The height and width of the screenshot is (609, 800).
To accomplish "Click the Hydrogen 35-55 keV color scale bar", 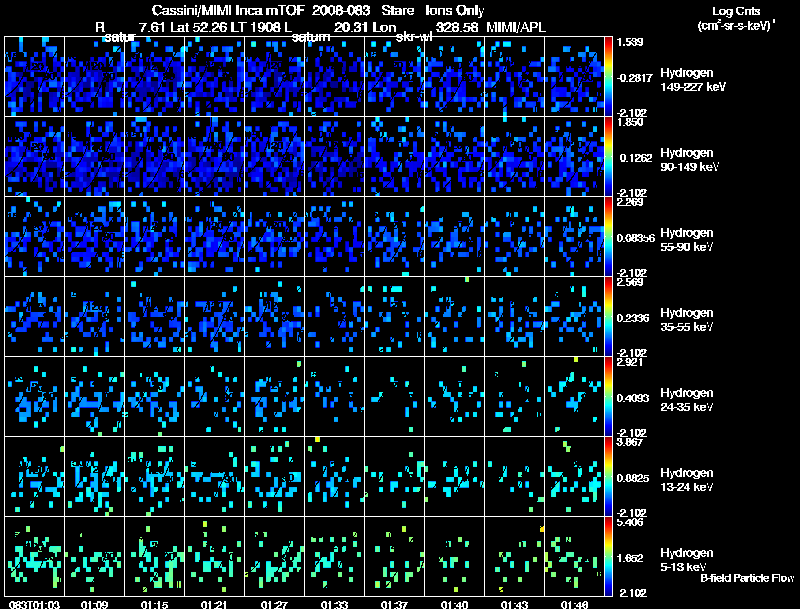I will (608, 316).
